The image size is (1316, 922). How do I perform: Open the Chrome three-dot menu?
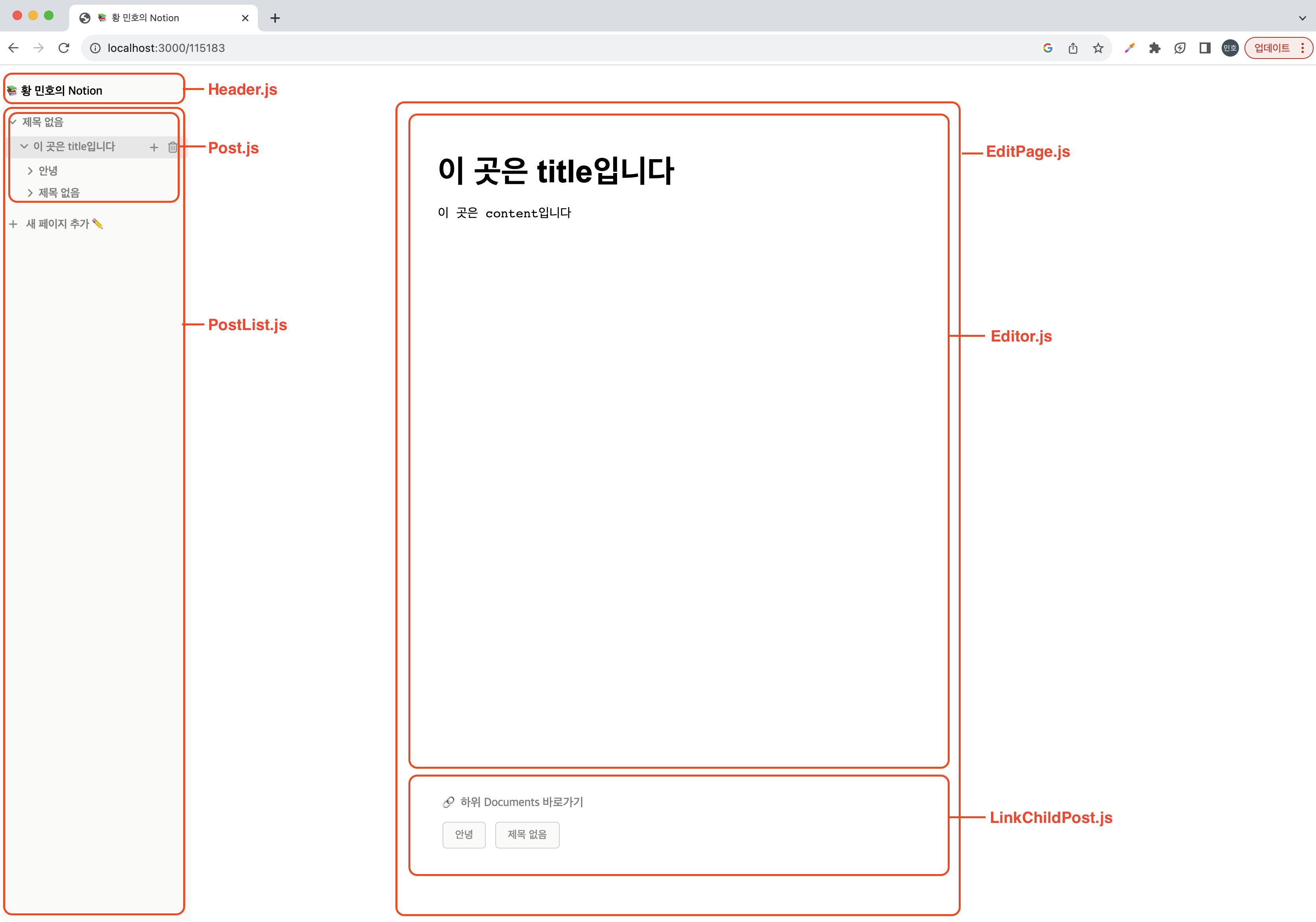[1302, 48]
